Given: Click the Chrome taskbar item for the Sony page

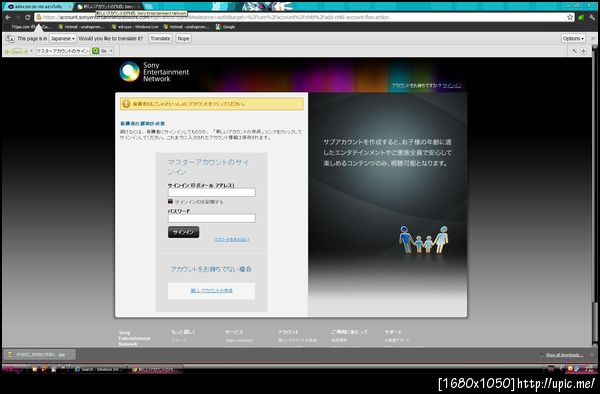Looking at the screenshot, I should tap(155, 370).
